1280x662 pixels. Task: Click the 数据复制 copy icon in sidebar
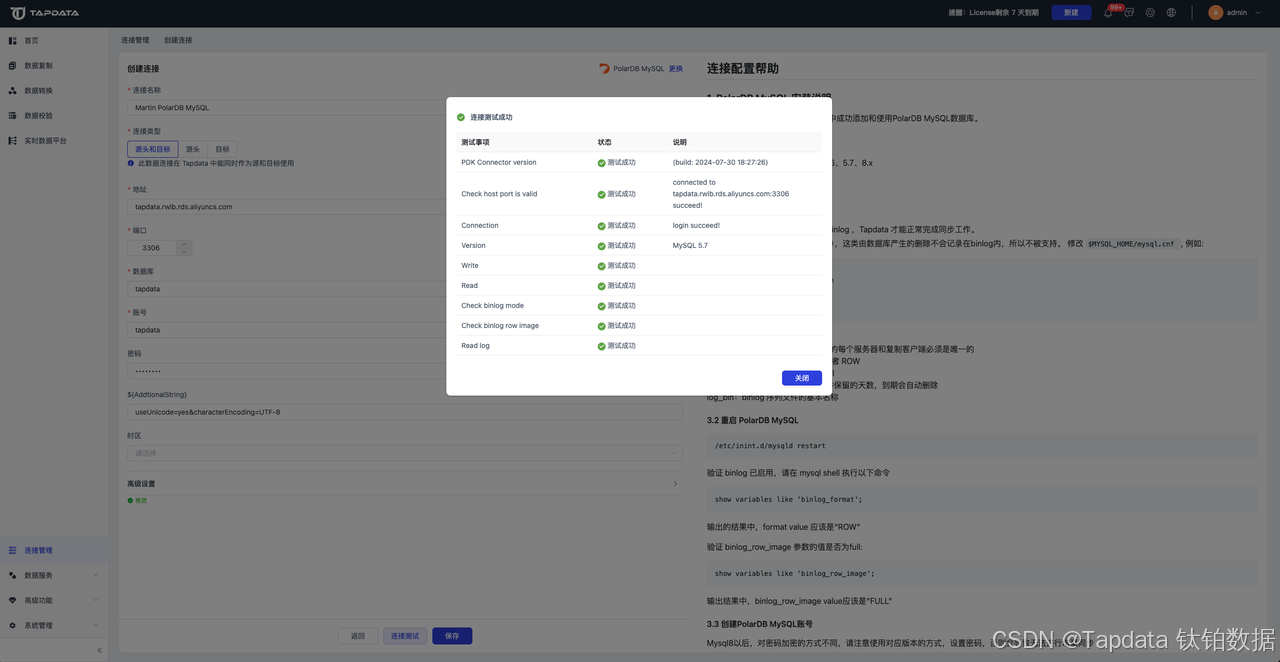[12, 65]
